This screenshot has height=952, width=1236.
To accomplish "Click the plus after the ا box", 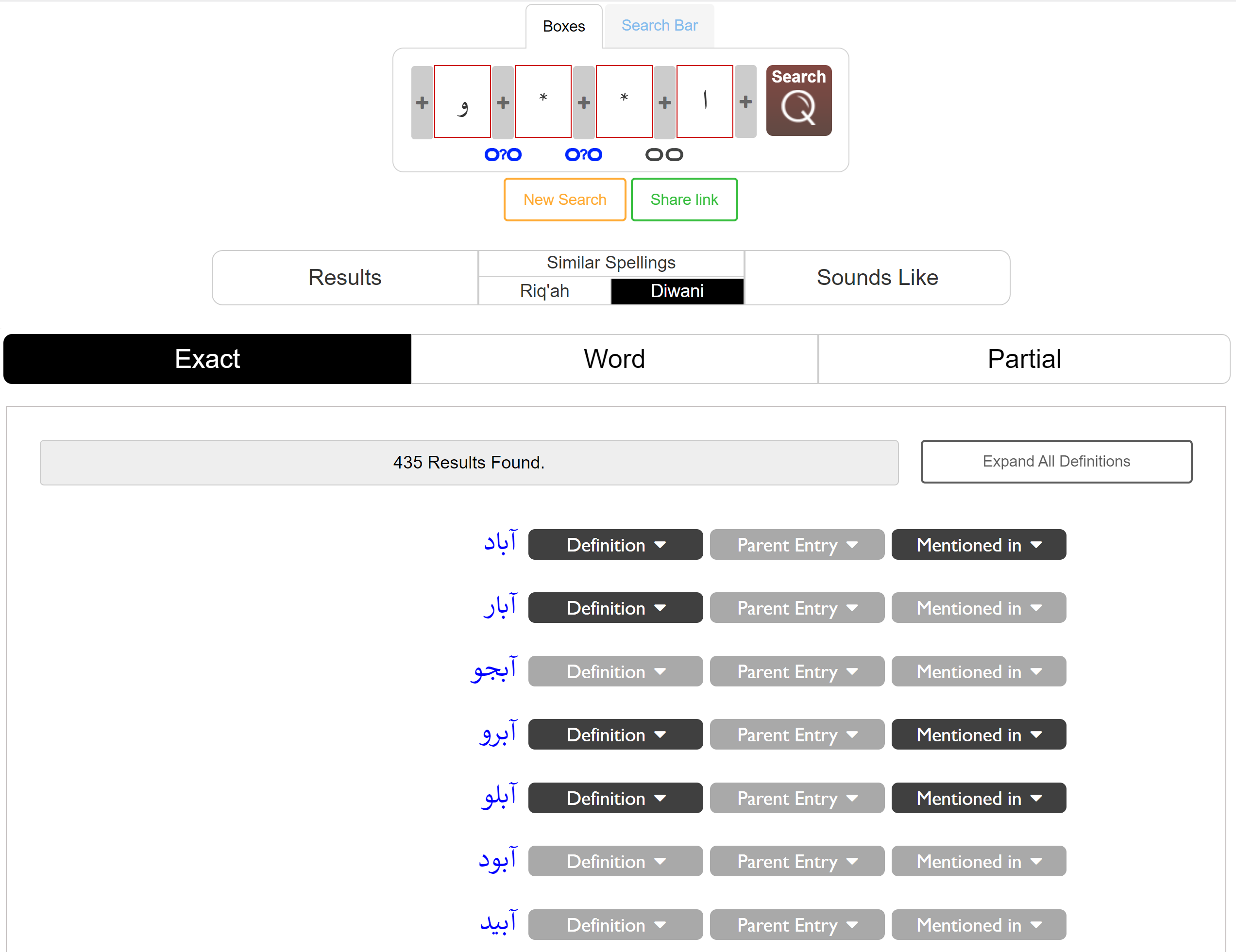I will (745, 101).
